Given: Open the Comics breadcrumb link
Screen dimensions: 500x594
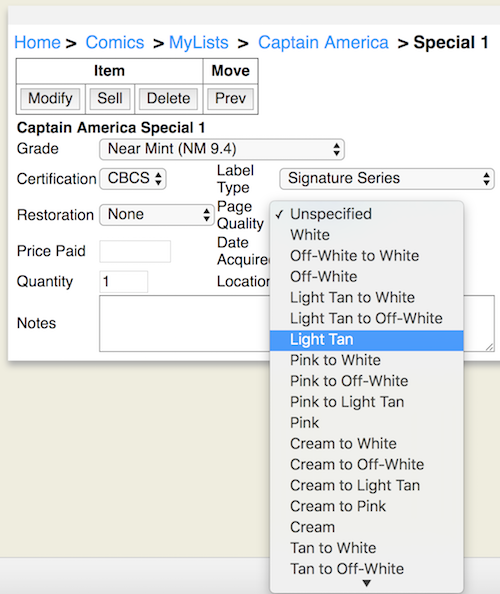Looking at the screenshot, I should tap(115, 42).
